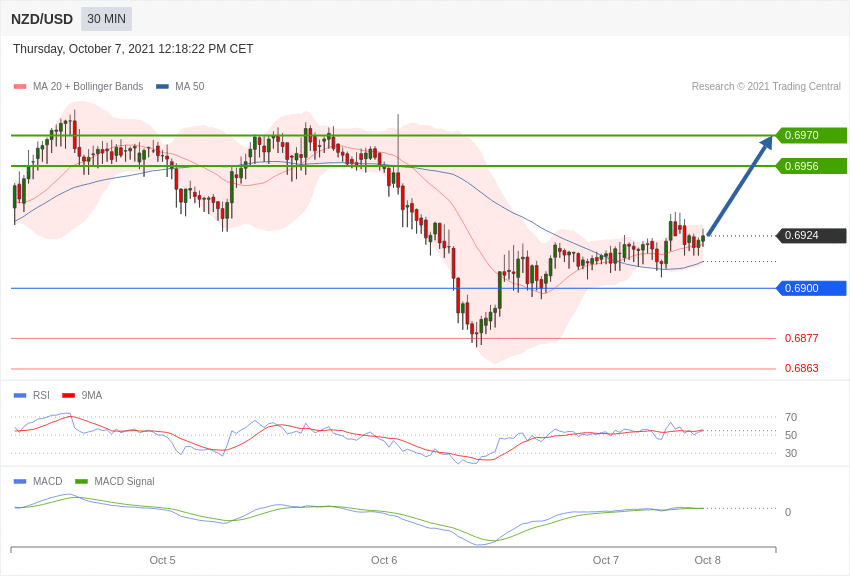Click the RSI legend swatch
Screen dimensions: 850x576
(20, 396)
